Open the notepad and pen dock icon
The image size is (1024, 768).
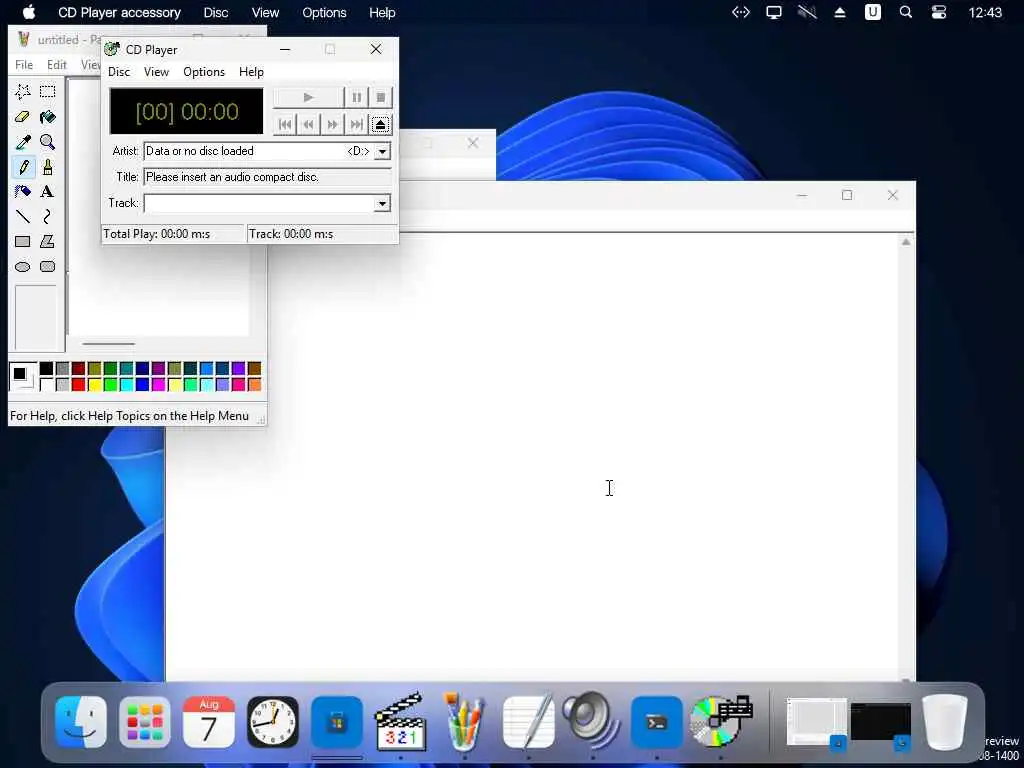529,722
